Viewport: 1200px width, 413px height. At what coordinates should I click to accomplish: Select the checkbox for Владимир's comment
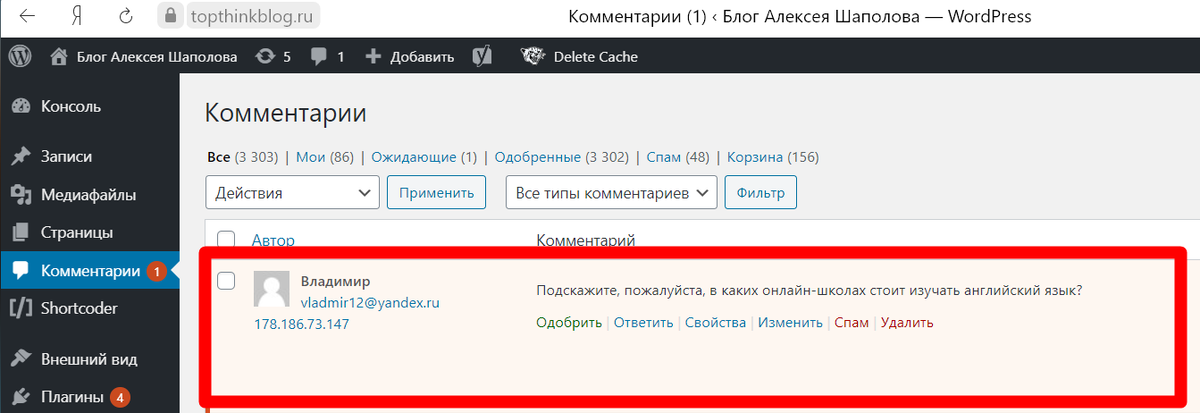click(226, 281)
